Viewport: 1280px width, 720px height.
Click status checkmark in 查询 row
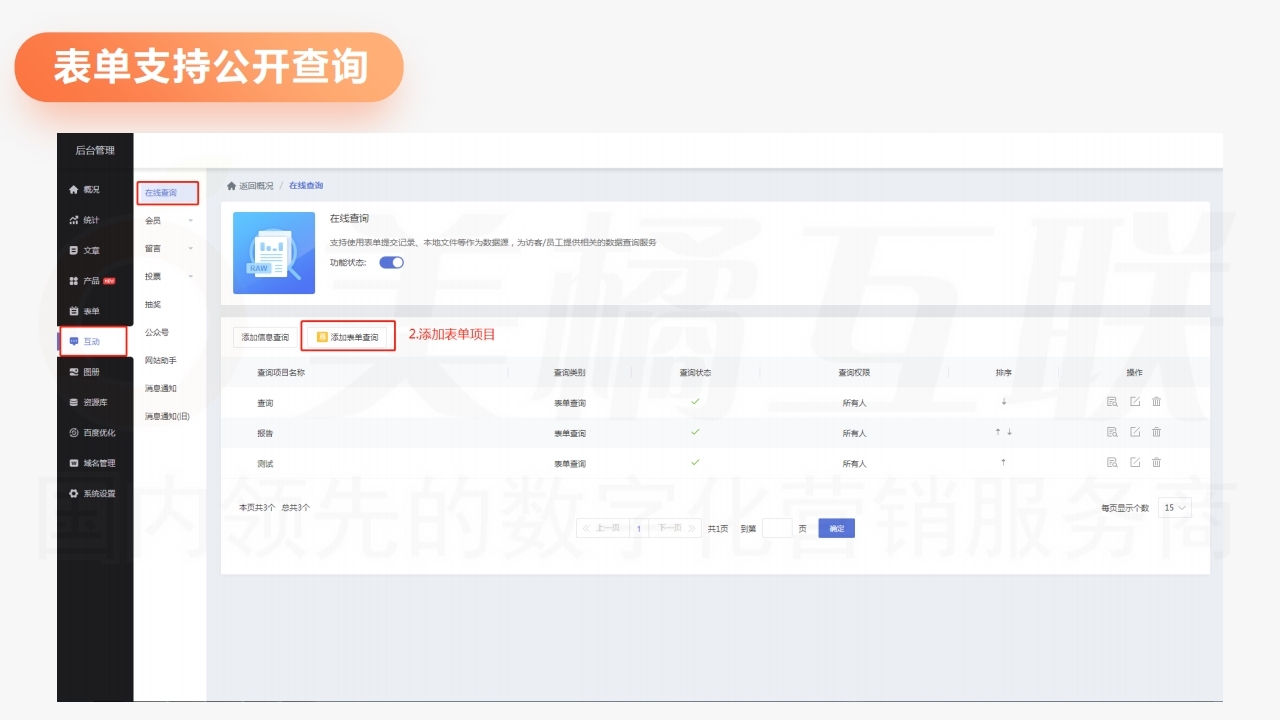tap(695, 401)
